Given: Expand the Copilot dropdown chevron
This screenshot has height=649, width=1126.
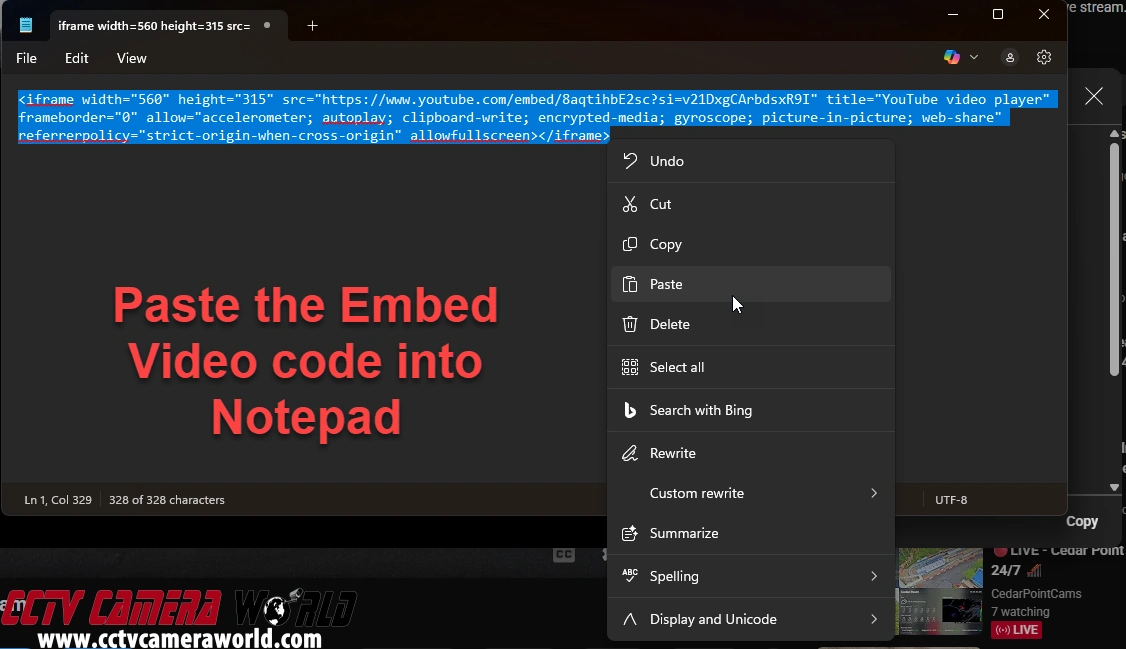Looking at the screenshot, I should 974,58.
